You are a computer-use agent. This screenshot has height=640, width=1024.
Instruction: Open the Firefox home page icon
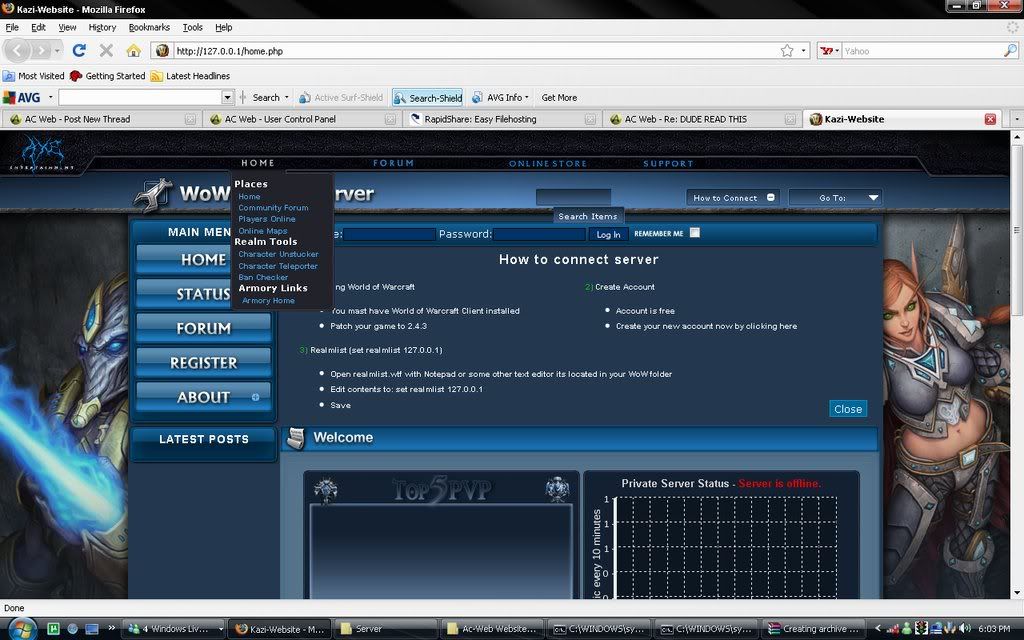point(133,50)
